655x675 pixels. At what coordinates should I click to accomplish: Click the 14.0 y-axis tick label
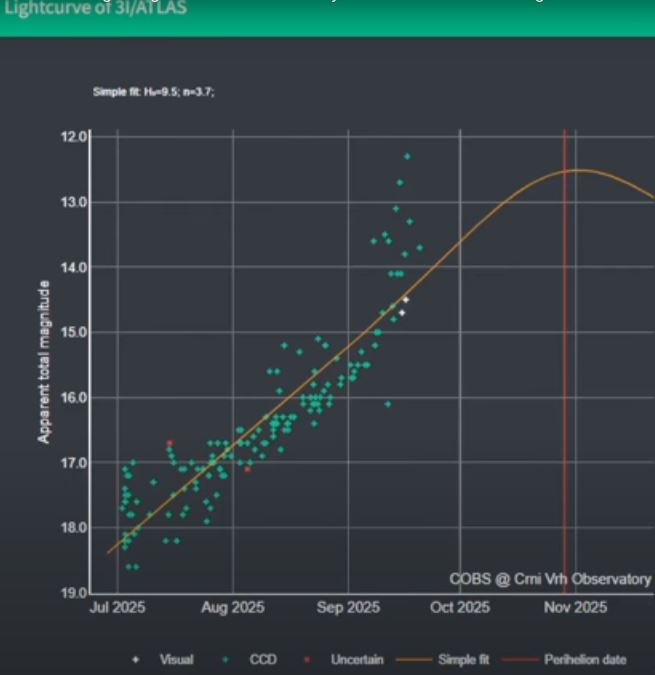point(74,267)
